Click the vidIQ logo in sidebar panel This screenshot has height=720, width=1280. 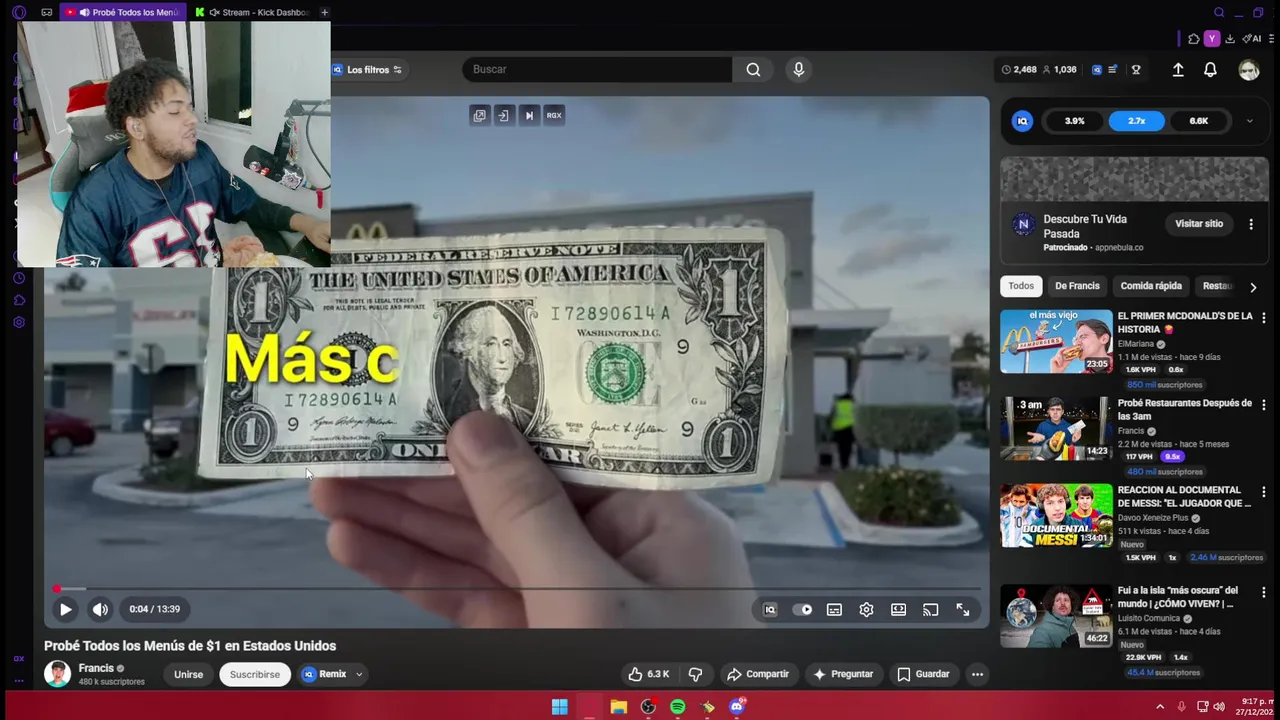point(1022,121)
